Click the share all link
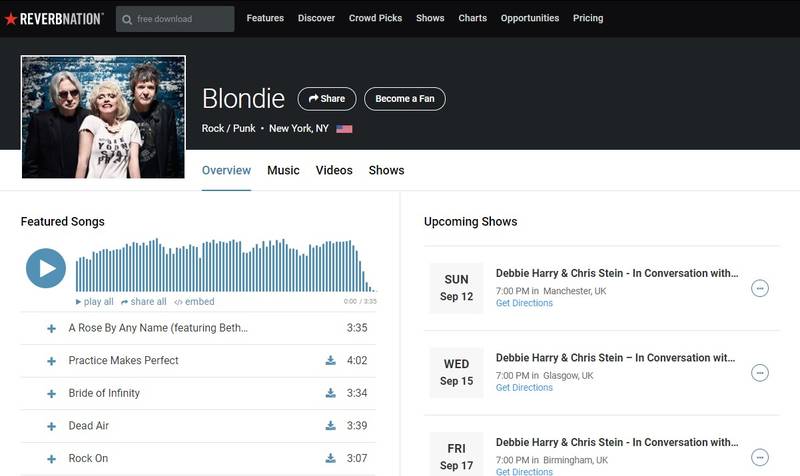Viewport: 800px width, 476px height. pos(144,302)
